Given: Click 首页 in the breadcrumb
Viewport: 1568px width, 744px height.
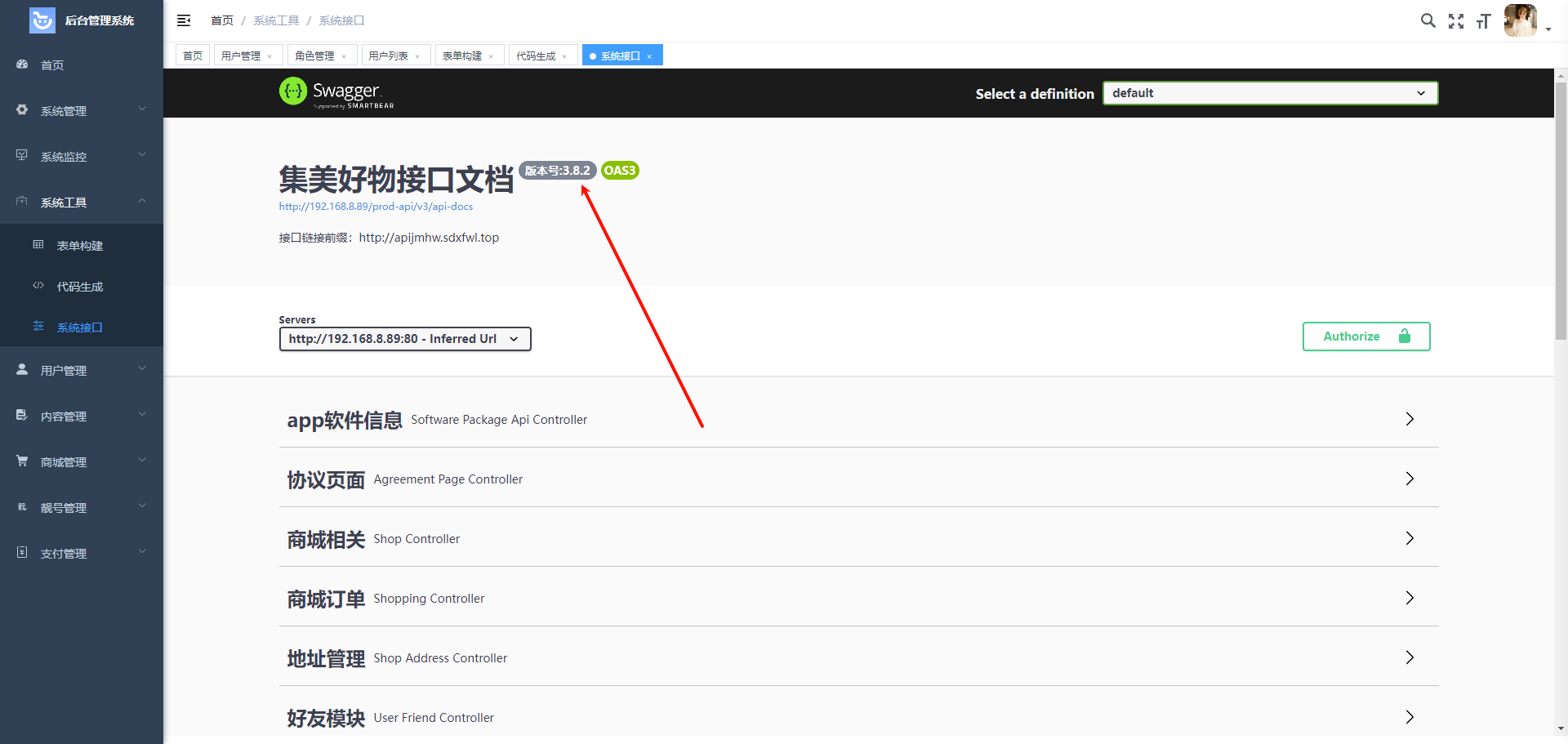Looking at the screenshot, I should (222, 20).
